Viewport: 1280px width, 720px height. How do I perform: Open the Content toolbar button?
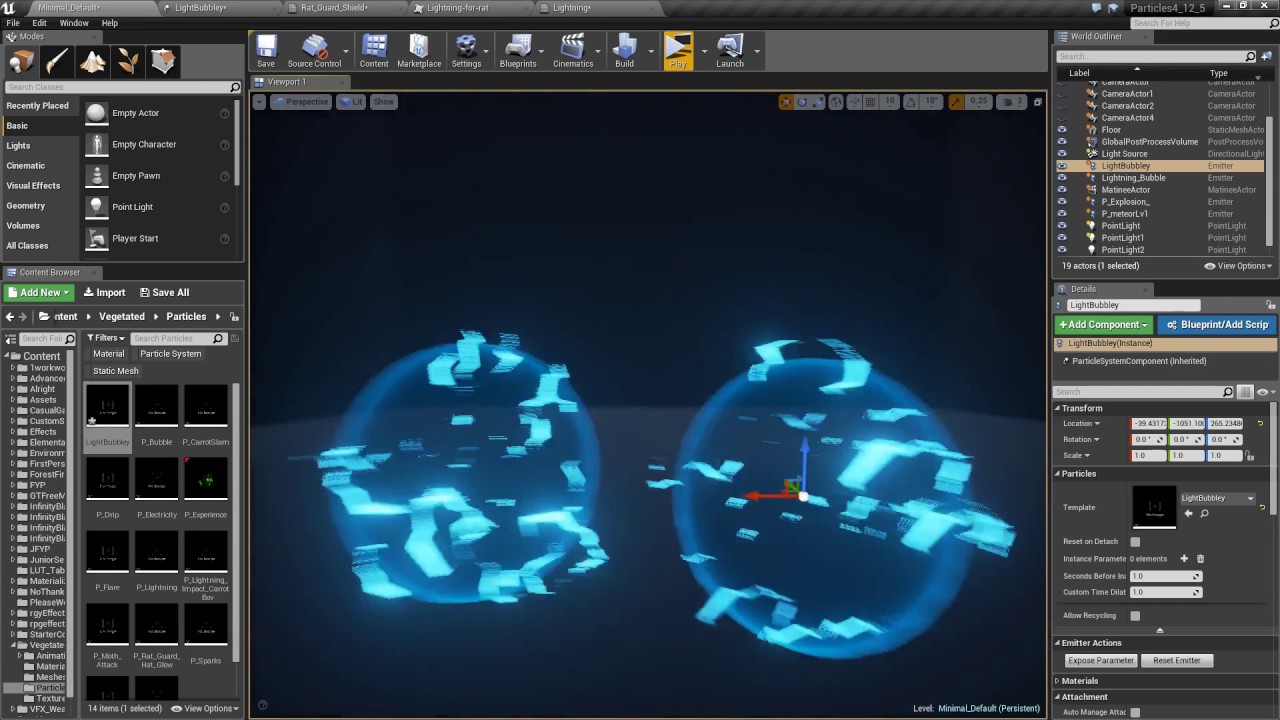(374, 51)
